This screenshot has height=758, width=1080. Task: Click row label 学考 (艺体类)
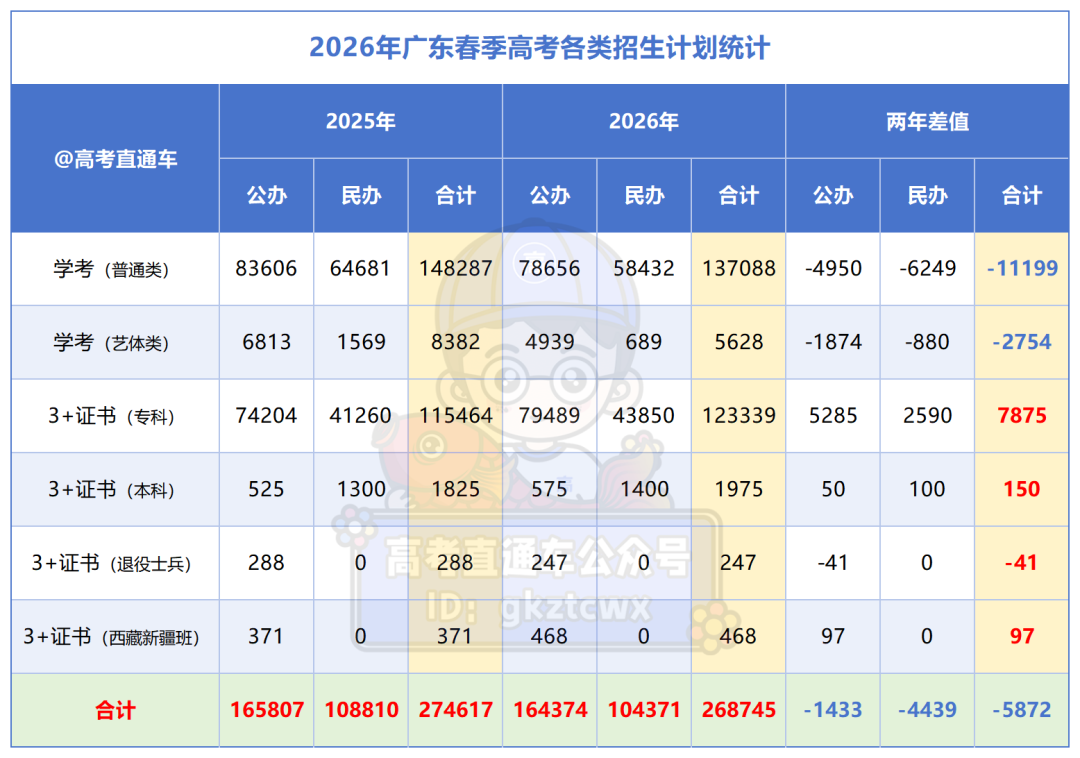[x=111, y=342]
